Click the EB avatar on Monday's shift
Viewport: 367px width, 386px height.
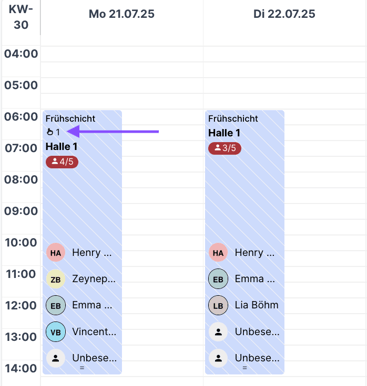tap(55, 305)
